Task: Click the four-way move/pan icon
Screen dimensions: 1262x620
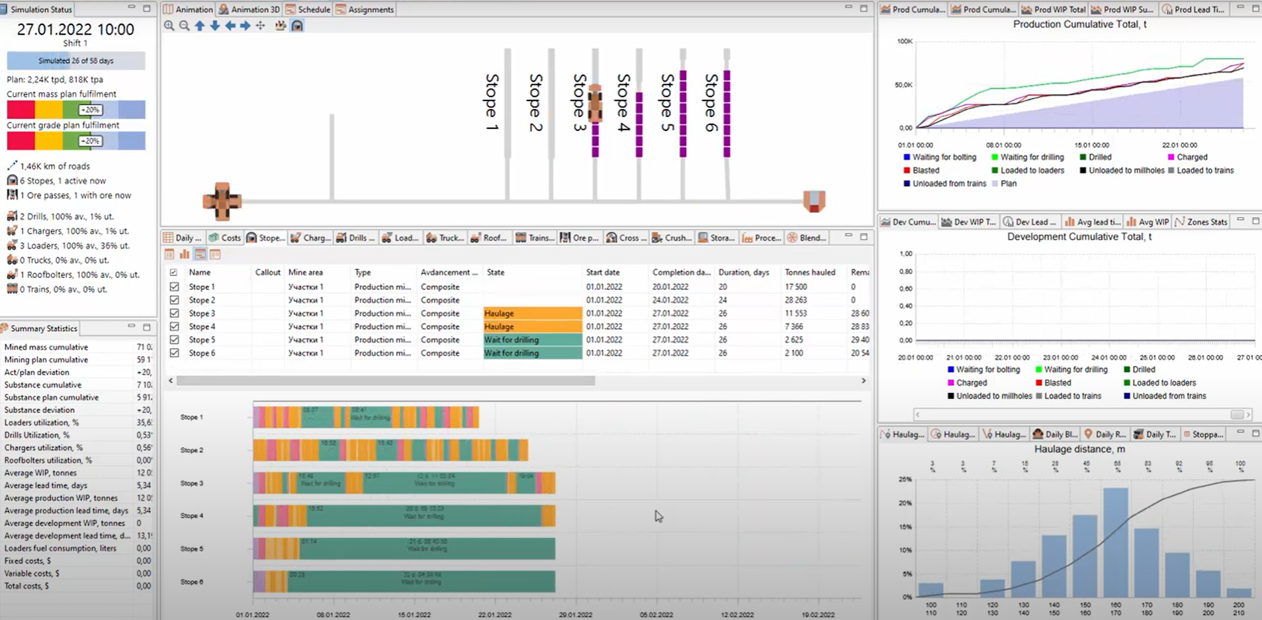Action: tap(260, 26)
